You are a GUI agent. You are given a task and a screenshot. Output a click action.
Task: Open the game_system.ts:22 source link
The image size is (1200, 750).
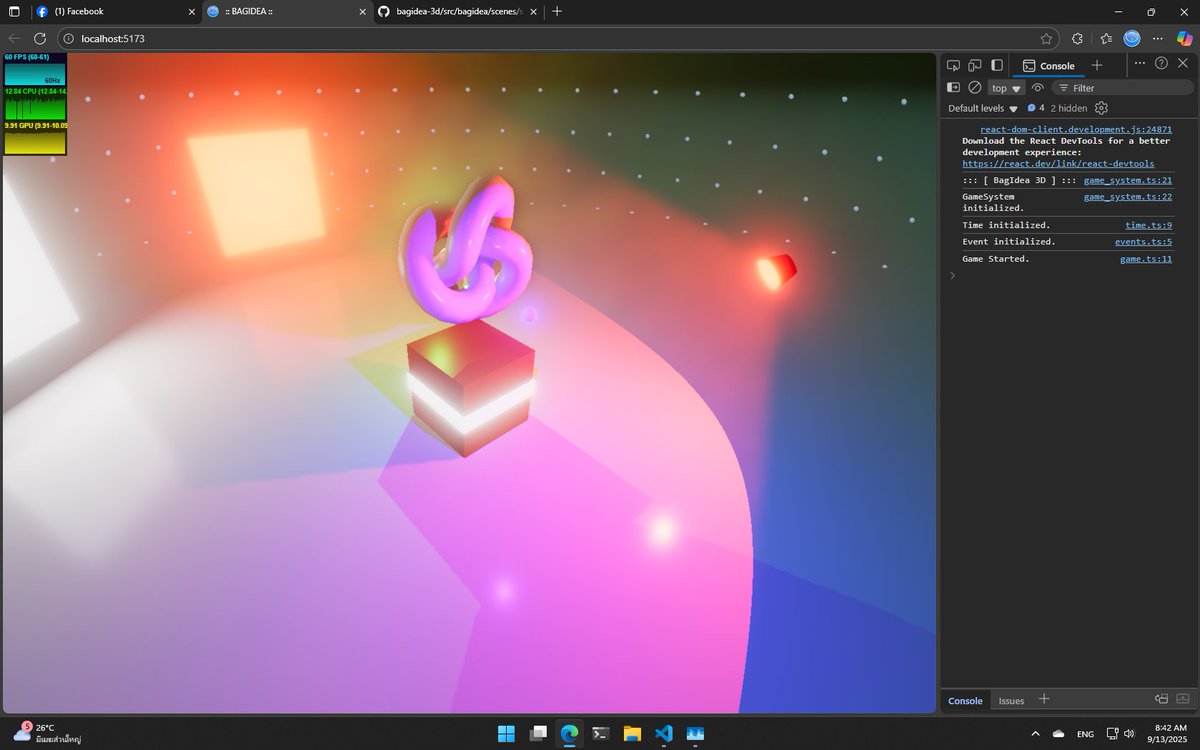pyautogui.click(x=1128, y=197)
